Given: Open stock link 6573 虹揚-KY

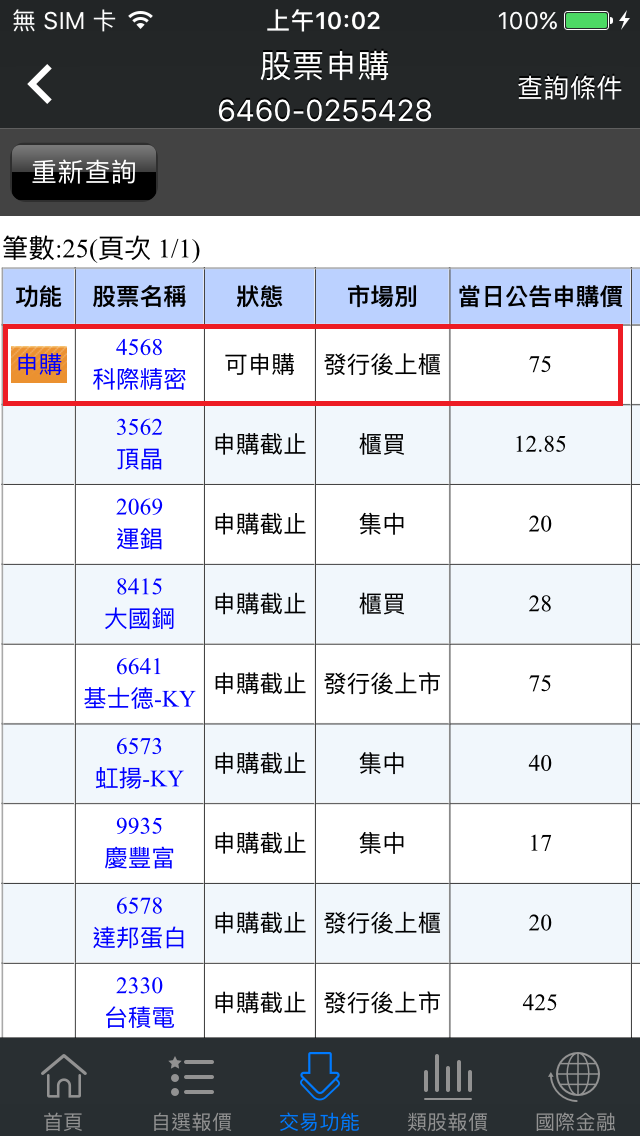Looking at the screenshot, I should click(x=139, y=763).
